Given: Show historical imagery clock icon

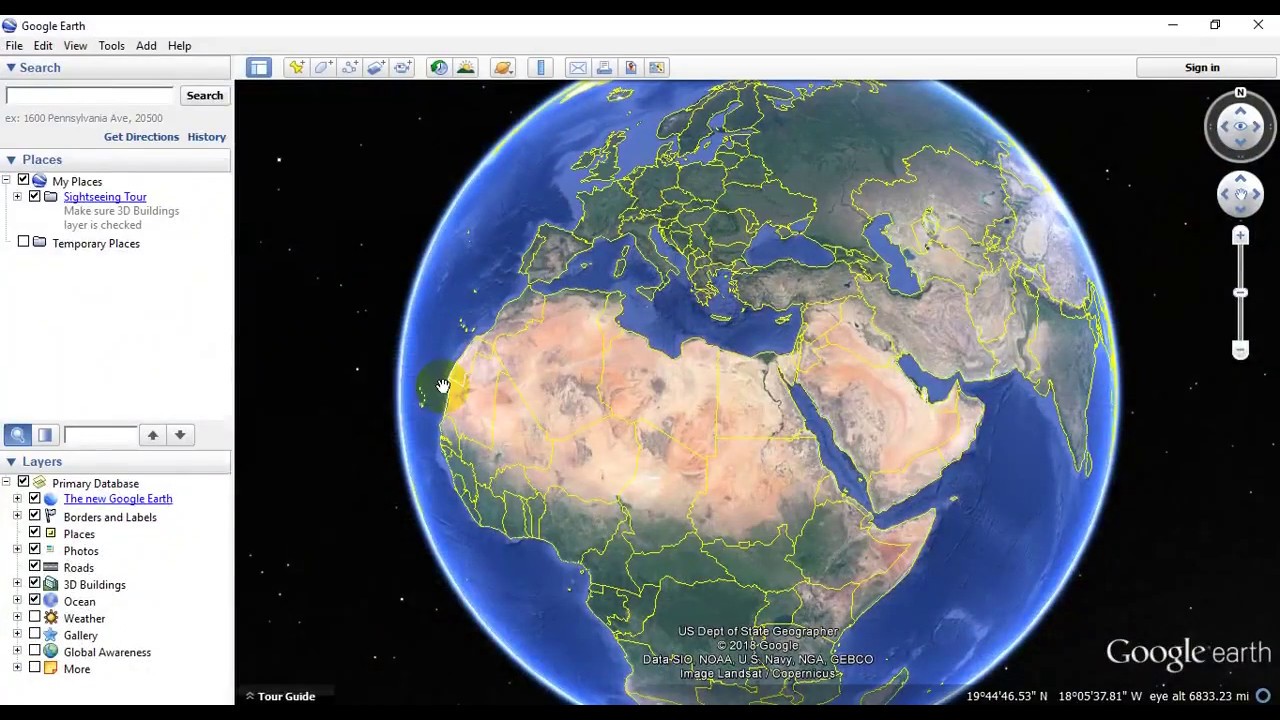Looking at the screenshot, I should click(439, 68).
